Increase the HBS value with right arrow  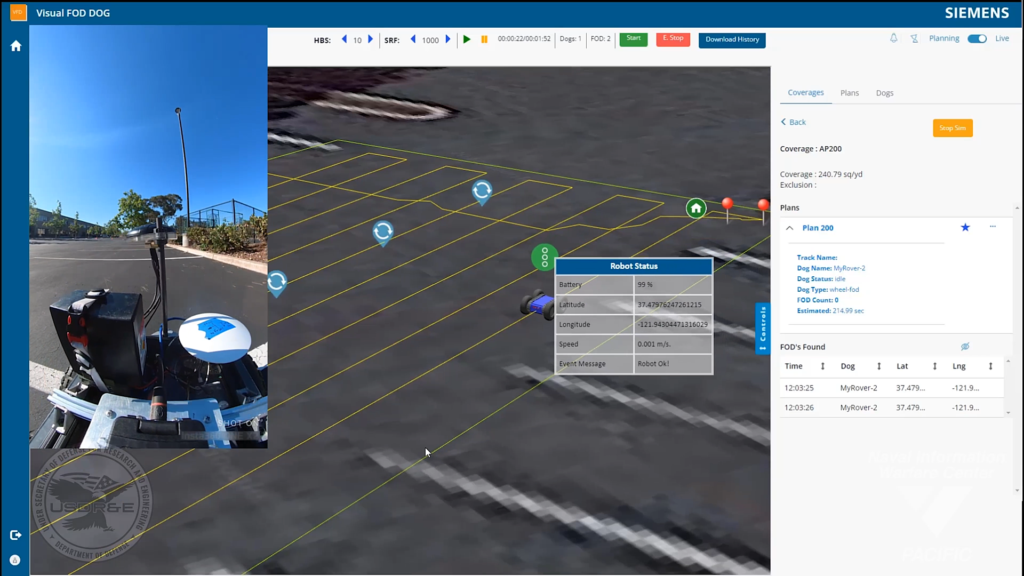tap(370, 39)
